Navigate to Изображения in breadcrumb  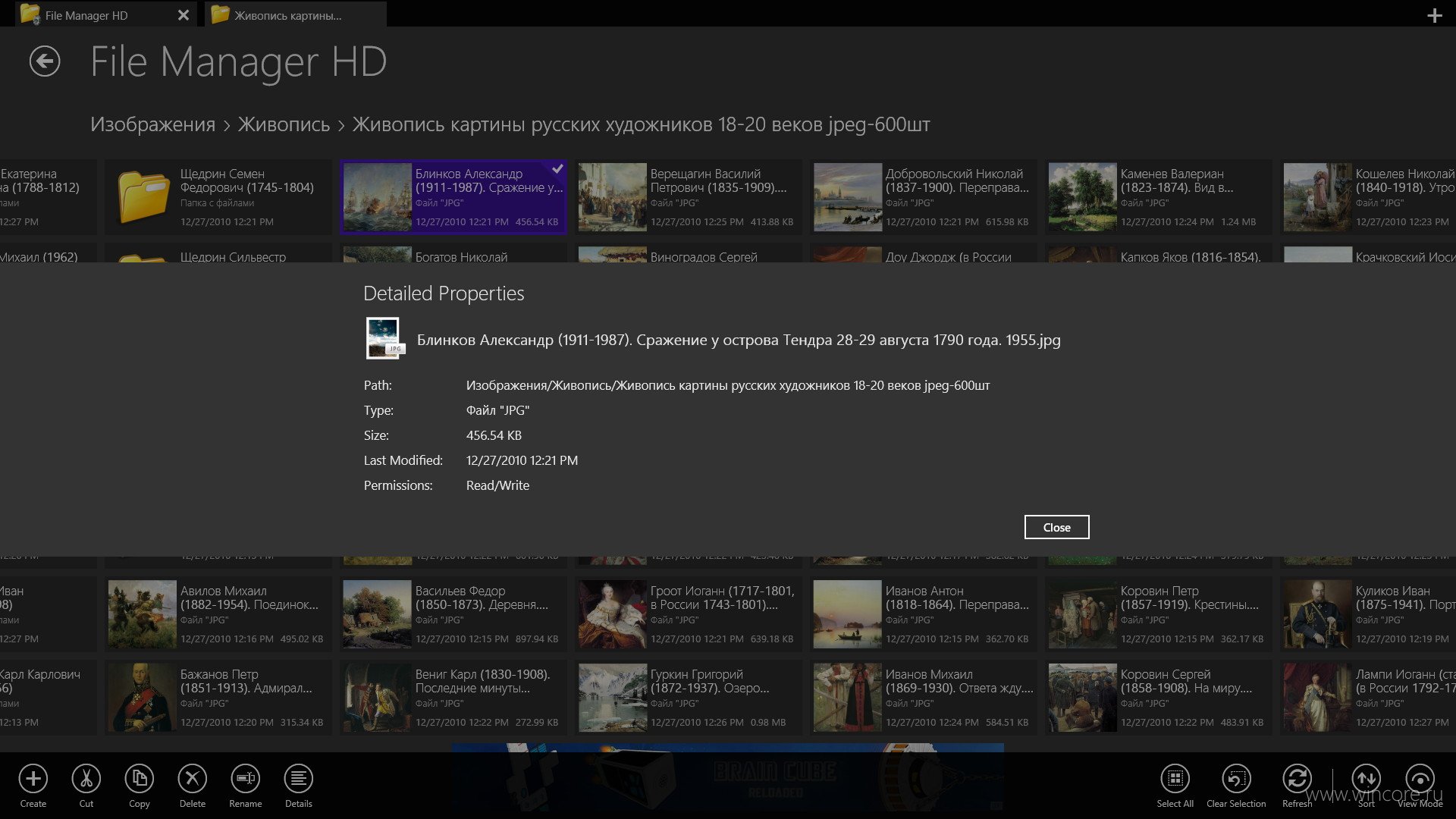[x=152, y=124]
